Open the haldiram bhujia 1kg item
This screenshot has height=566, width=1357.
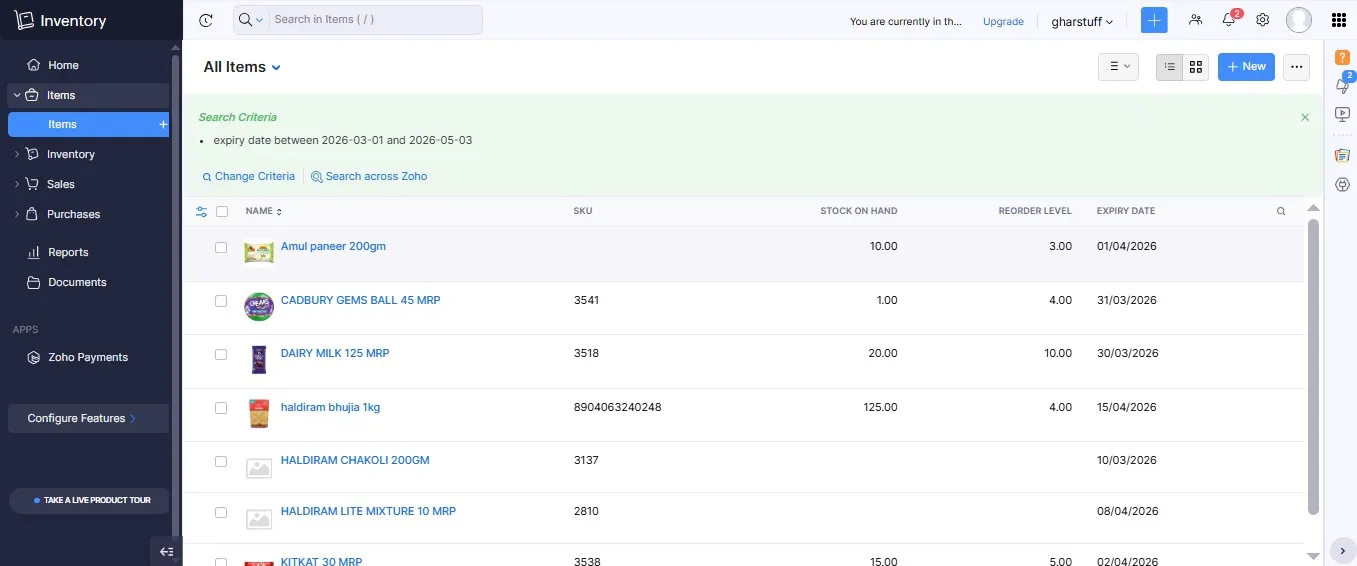[x=330, y=407]
